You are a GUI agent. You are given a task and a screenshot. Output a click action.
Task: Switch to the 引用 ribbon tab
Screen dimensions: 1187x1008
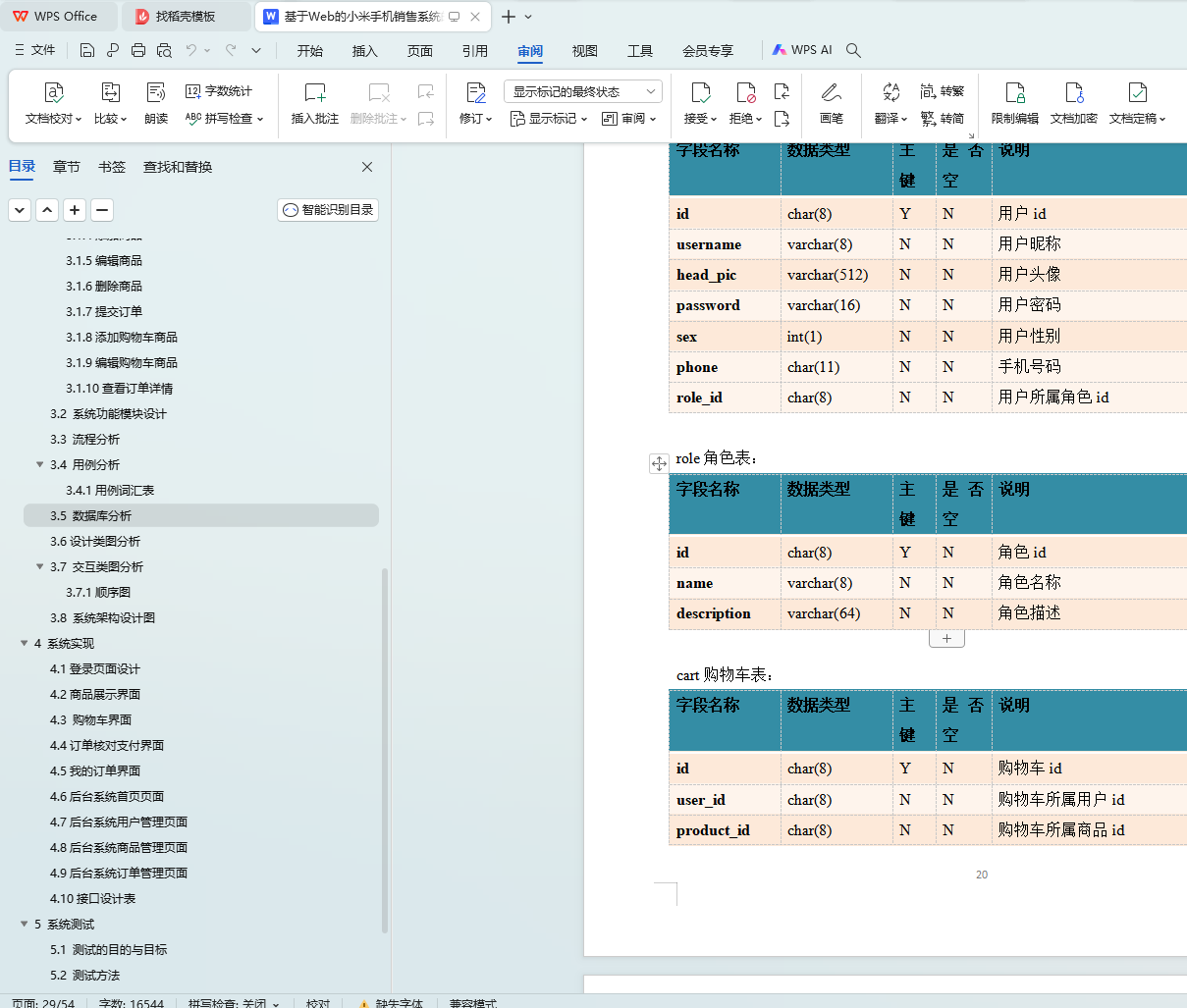click(x=475, y=51)
